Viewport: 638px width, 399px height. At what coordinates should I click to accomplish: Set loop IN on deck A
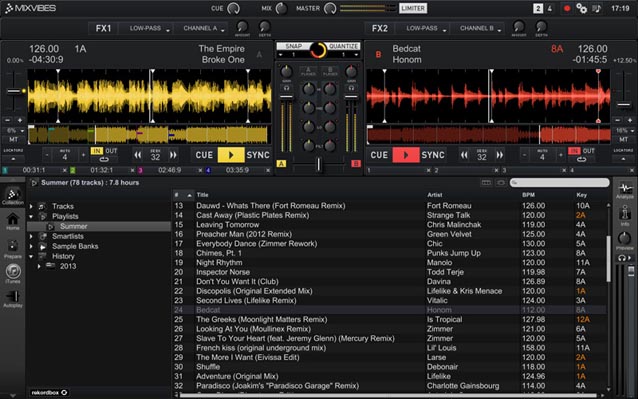tap(97, 151)
